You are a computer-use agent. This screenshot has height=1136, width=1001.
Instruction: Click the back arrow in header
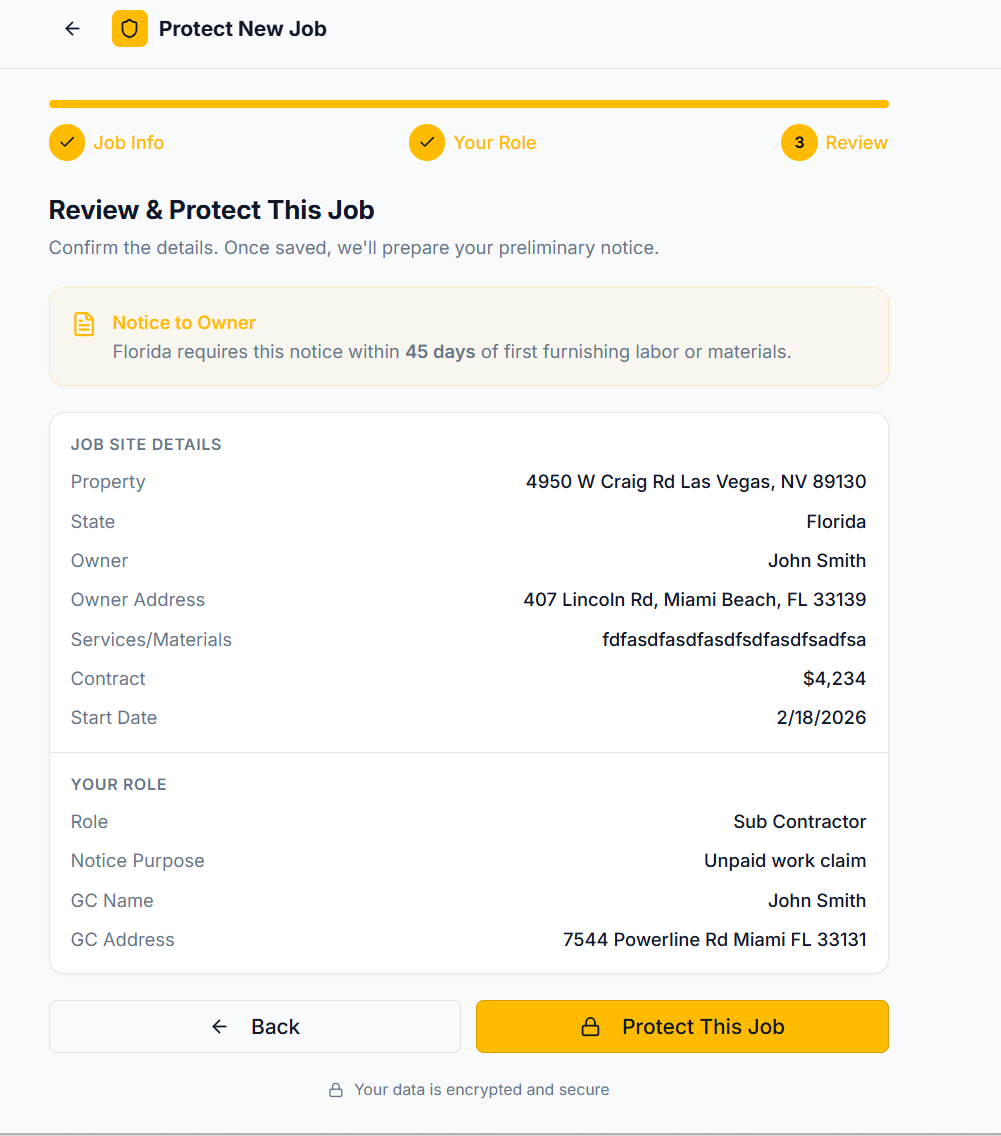click(72, 29)
